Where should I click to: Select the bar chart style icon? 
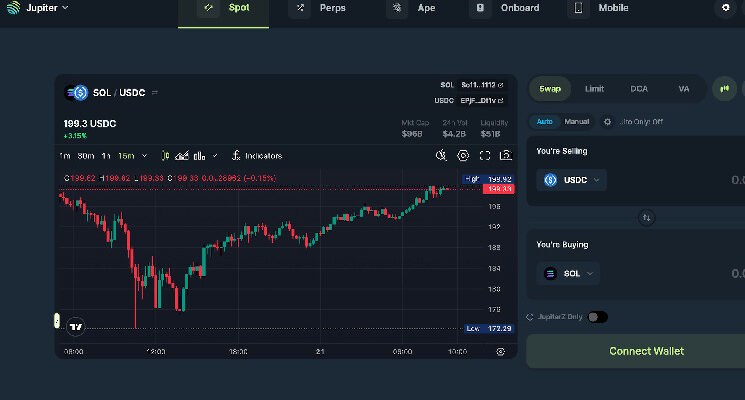200,156
